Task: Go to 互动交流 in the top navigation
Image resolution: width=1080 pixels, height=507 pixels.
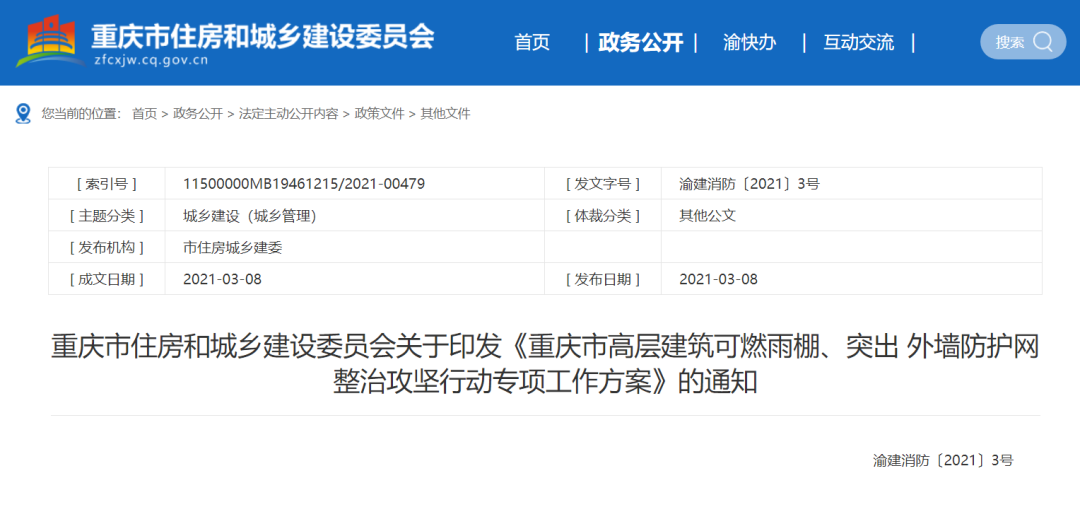Action: (x=858, y=42)
